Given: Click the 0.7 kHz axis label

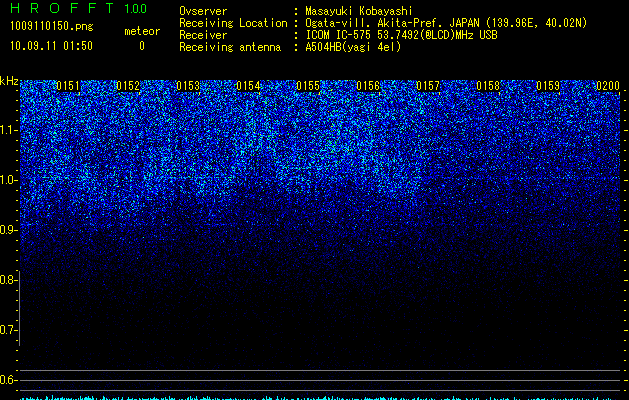Looking at the screenshot, I should pos(8,330).
